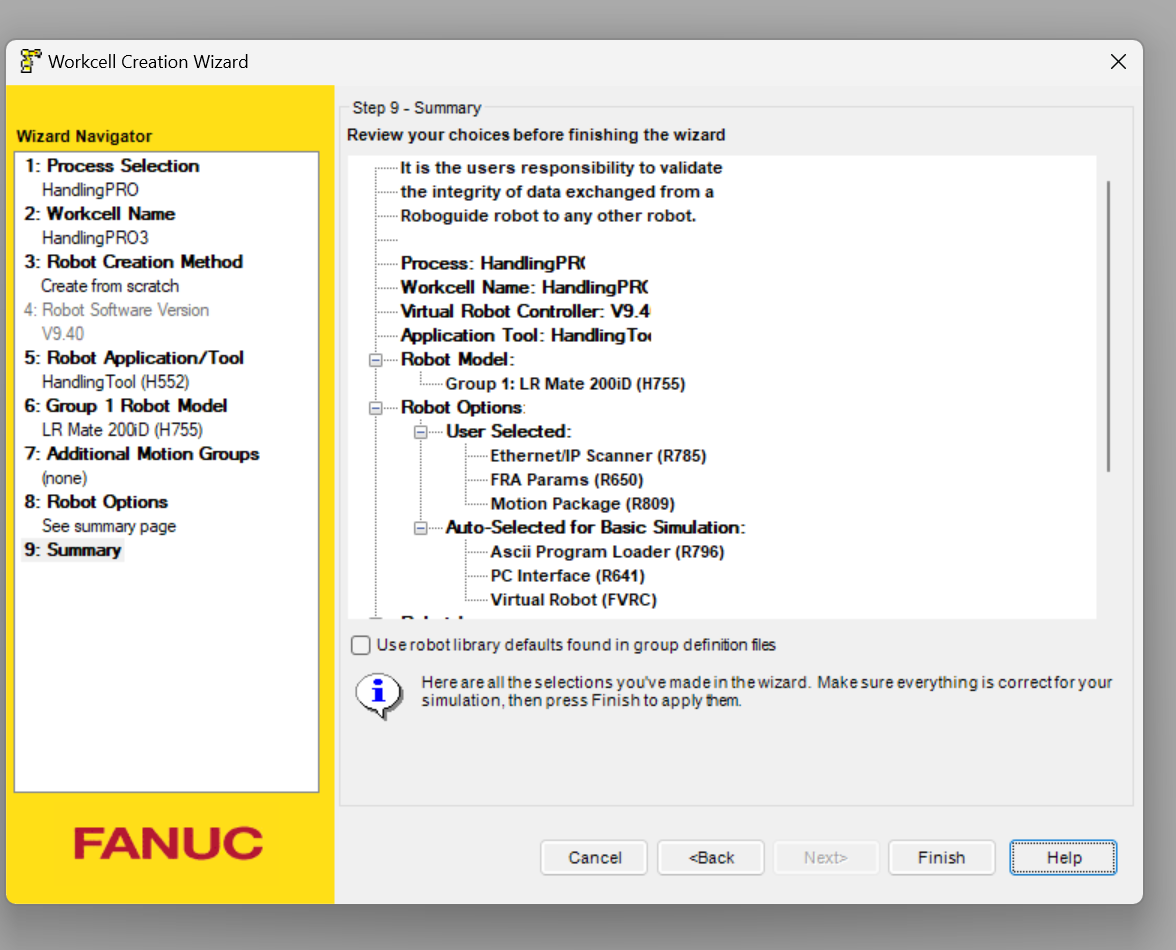Image resolution: width=1176 pixels, height=950 pixels.
Task: Go to step 8: Robot Options
Action: (96, 502)
